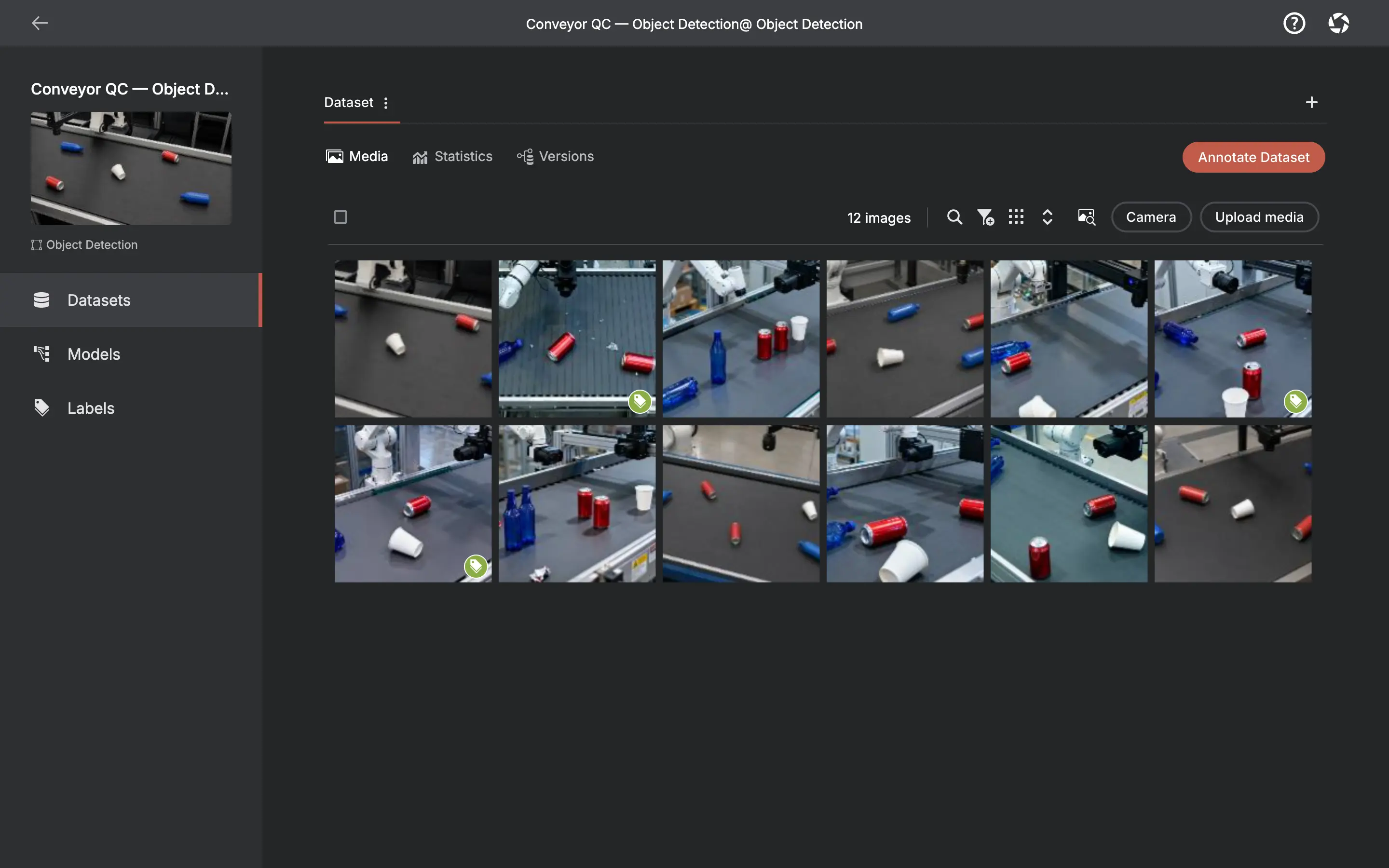The height and width of the screenshot is (868, 1389).
Task: Click the Camera button
Action: coord(1151,217)
